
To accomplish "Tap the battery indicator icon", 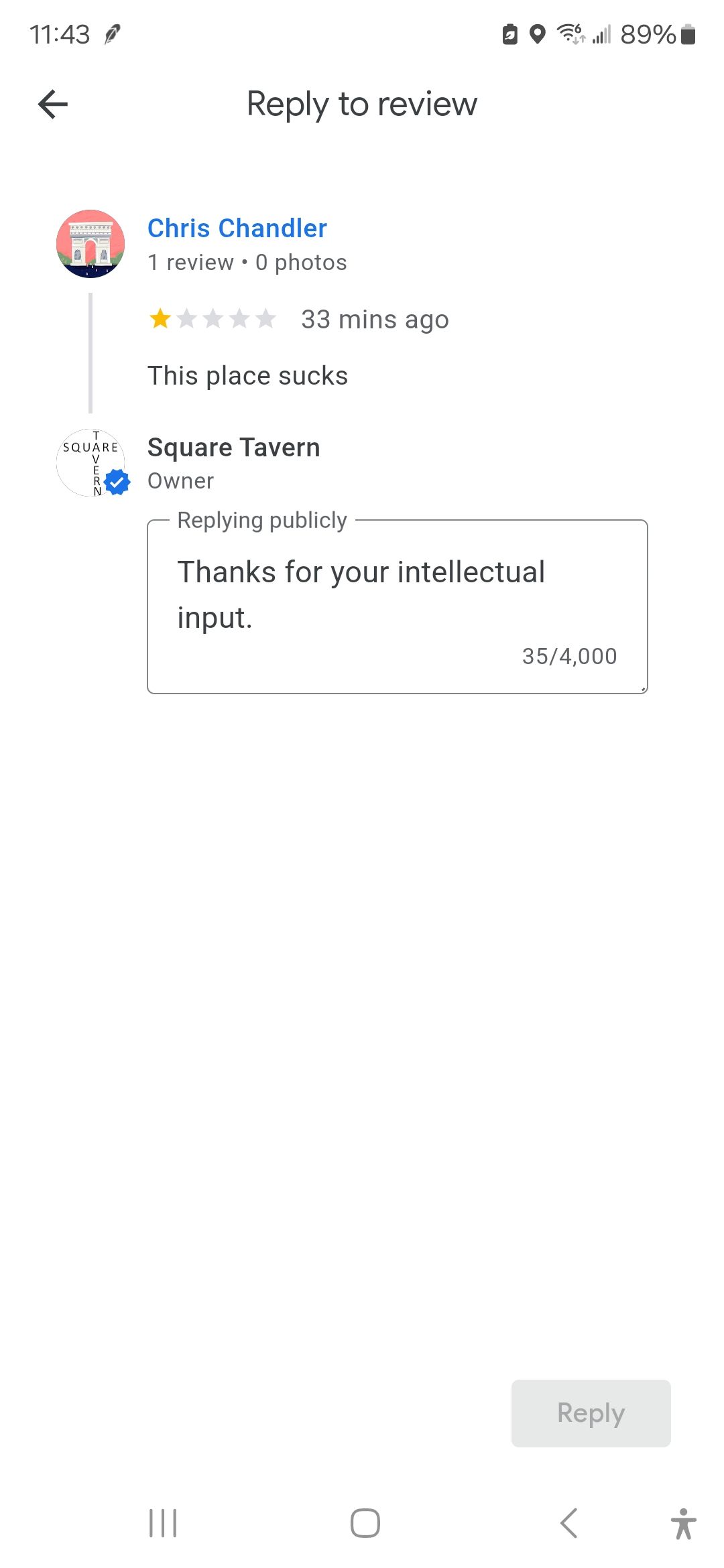I will coord(688,34).
